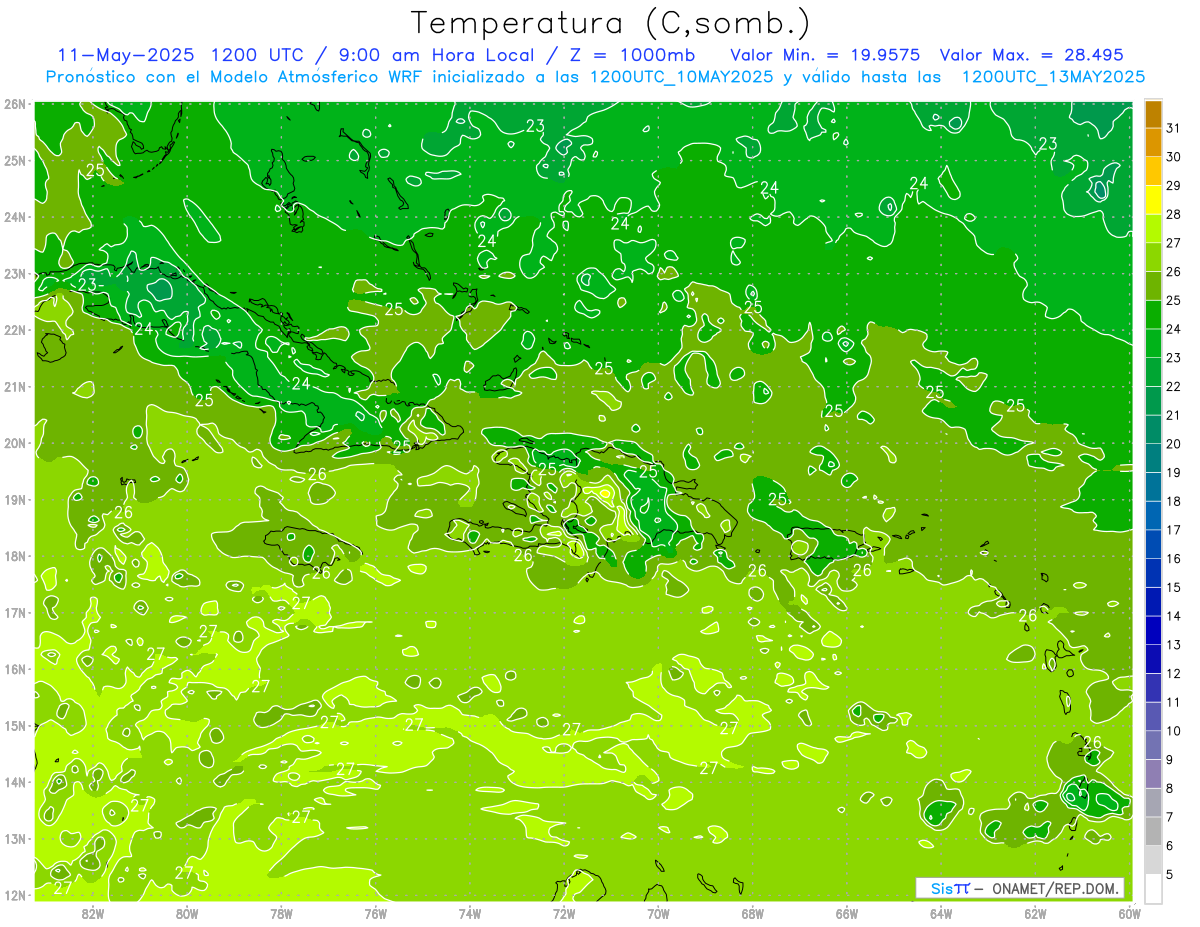Select 'Valor Min. = 19.9575' in the header
Image resolution: width=1200 pixels, height=927 pixels.
pos(825,55)
